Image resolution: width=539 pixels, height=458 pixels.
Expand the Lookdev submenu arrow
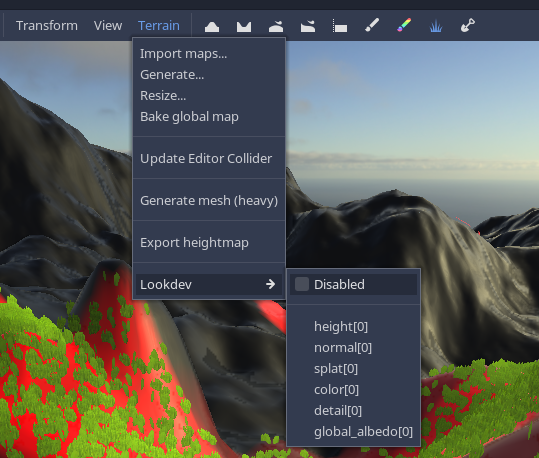(x=271, y=284)
